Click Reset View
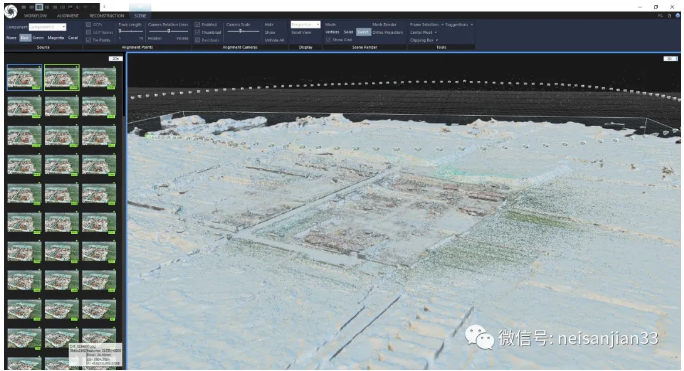The height and width of the screenshot is (371, 684). (x=301, y=33)
